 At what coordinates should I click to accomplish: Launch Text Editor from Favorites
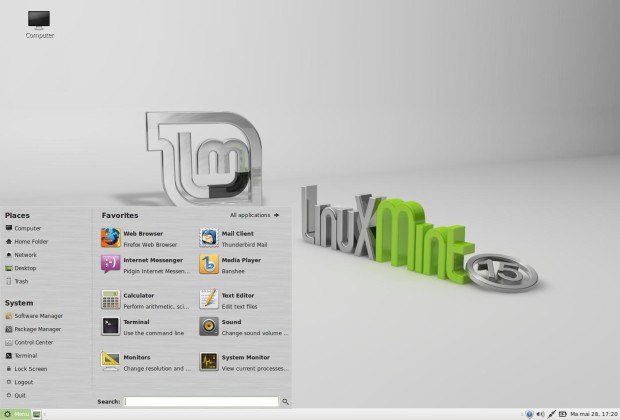tap(209, 299)
